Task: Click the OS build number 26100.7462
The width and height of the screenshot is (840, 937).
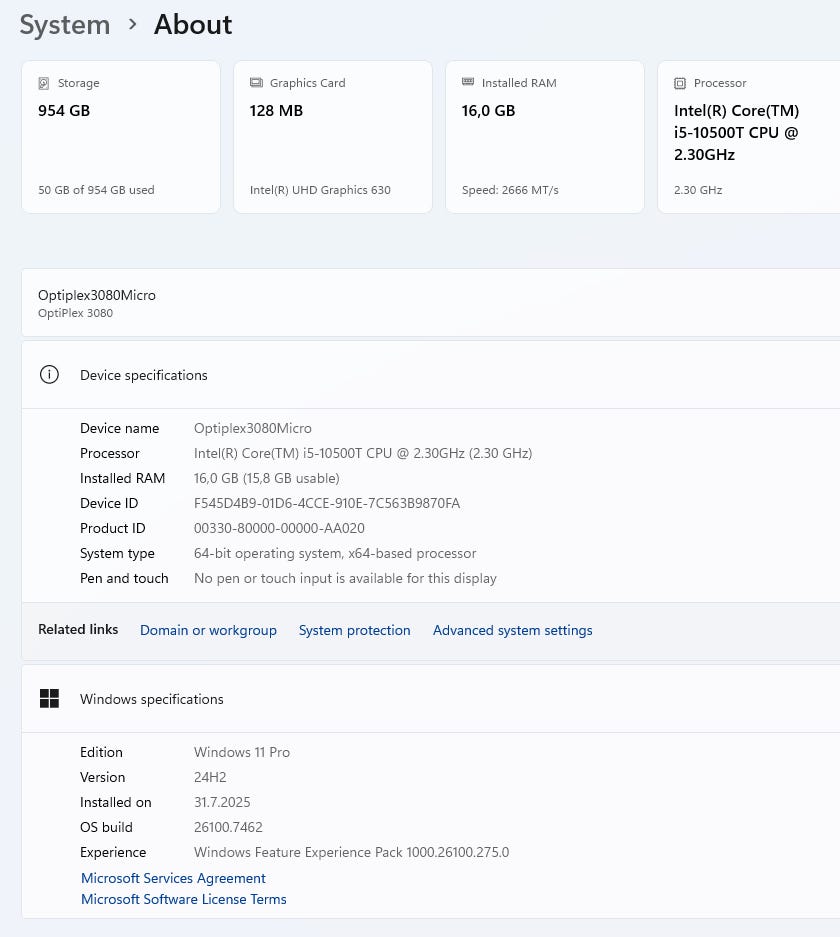Action: pyautogui.click(x=228, y=827)
